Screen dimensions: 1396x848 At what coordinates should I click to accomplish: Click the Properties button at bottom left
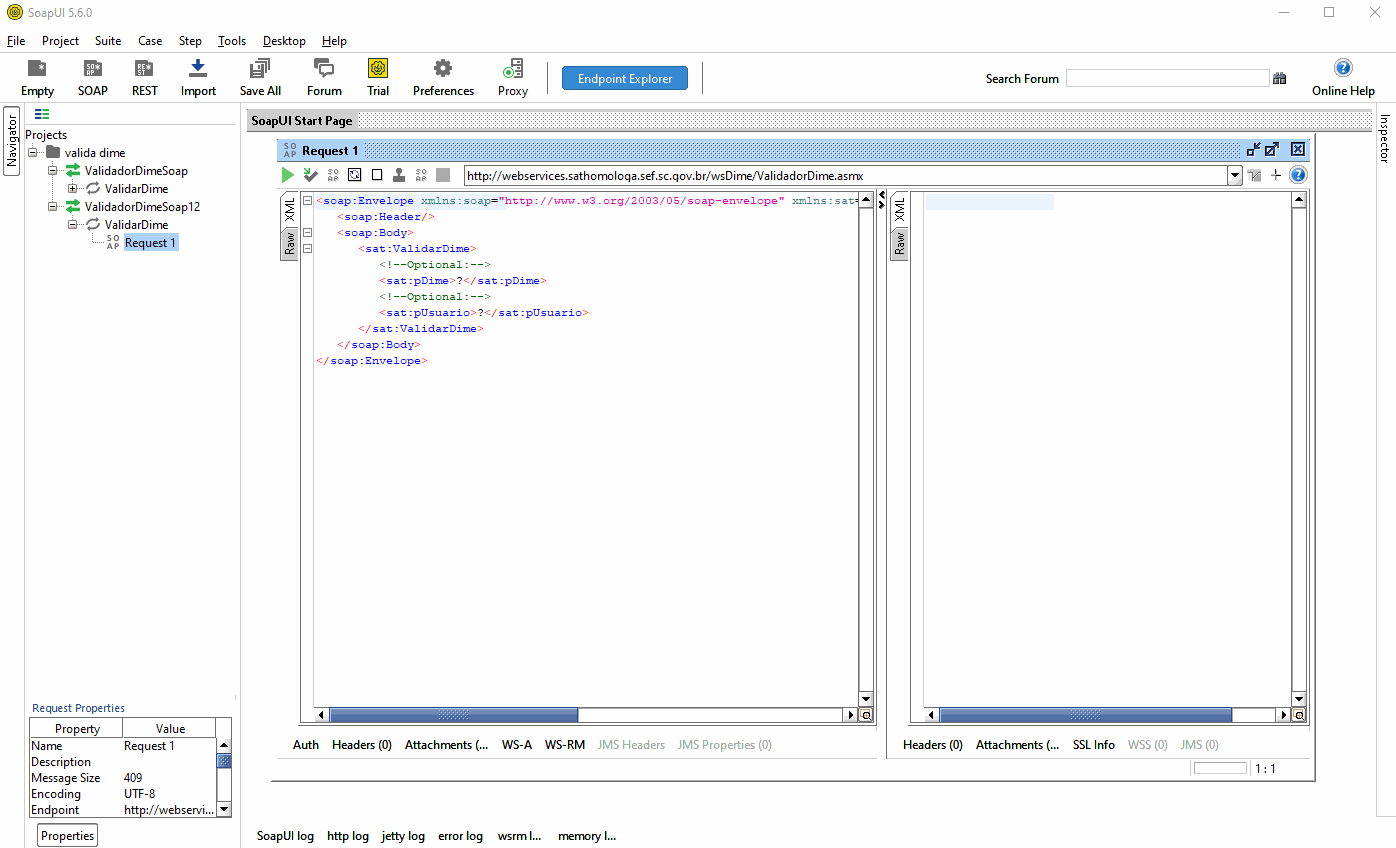(68, 836)
